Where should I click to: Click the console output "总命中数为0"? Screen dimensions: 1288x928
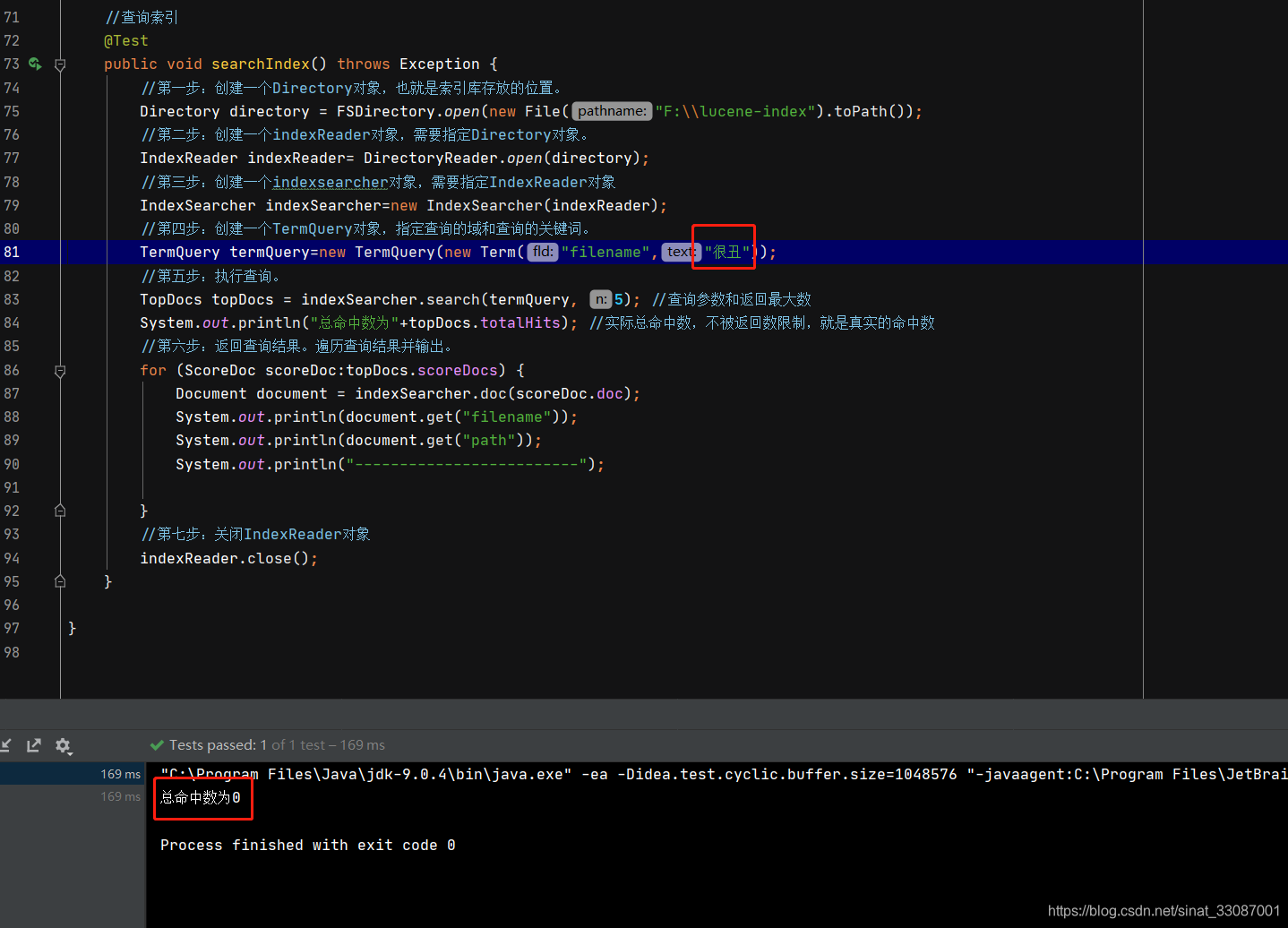201,797
